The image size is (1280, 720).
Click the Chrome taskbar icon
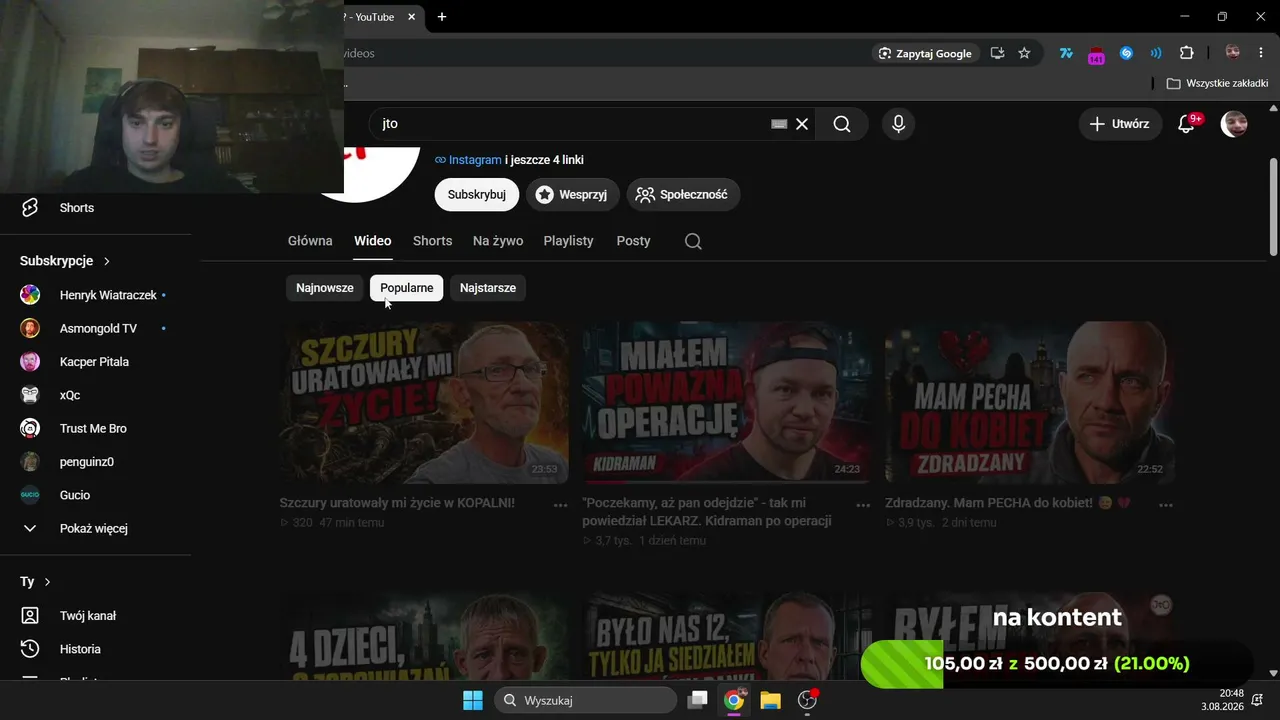(x=734, y=700)
